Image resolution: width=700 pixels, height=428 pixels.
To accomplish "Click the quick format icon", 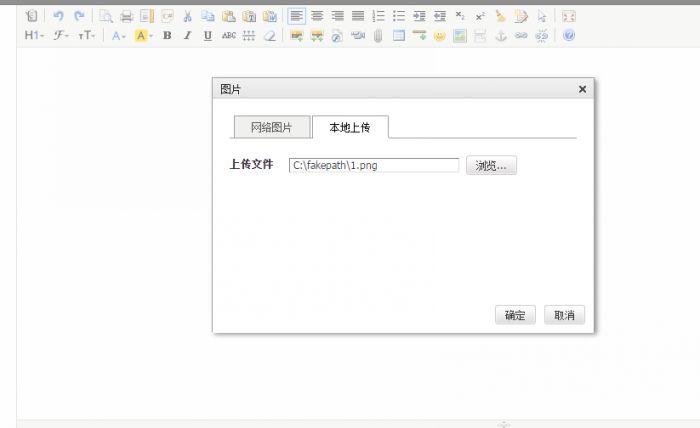I will point(521,16).
